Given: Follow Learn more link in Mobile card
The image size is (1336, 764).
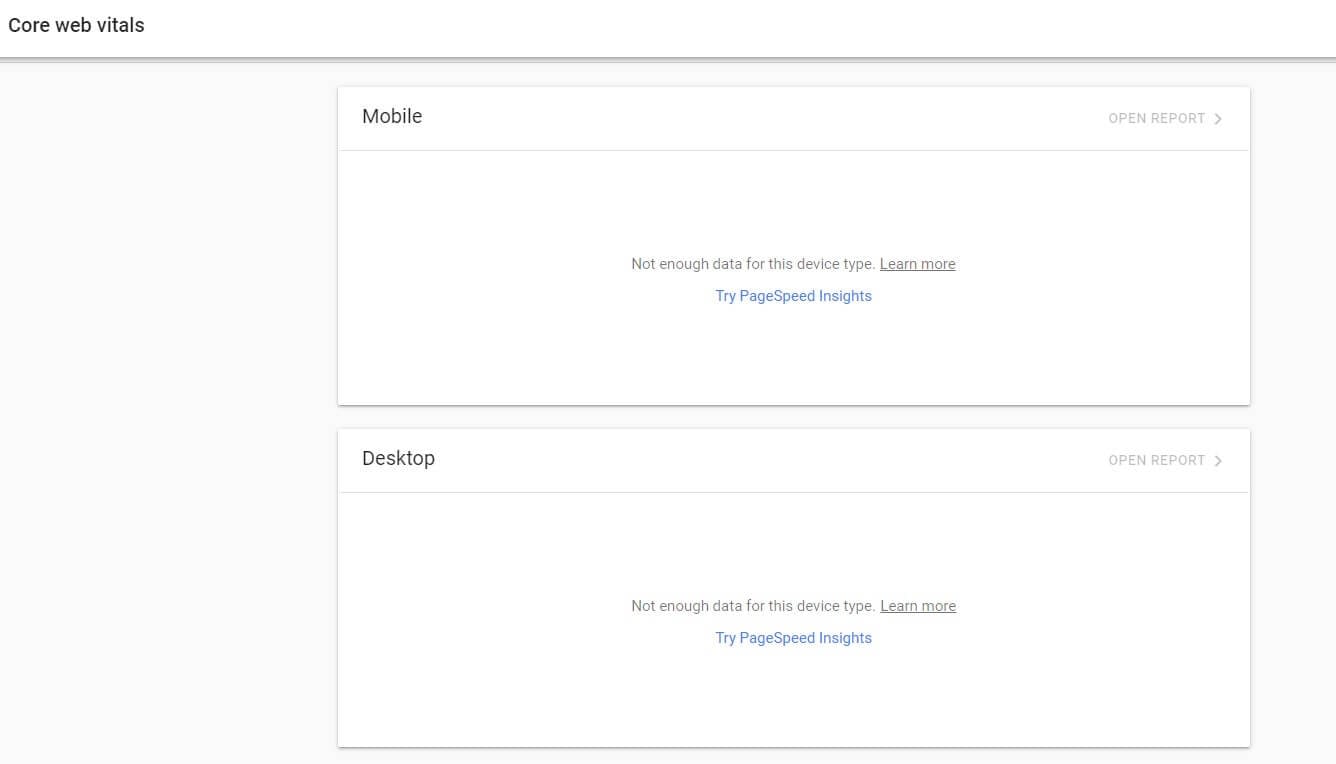Looking at the screenshot, I should 917,264.
